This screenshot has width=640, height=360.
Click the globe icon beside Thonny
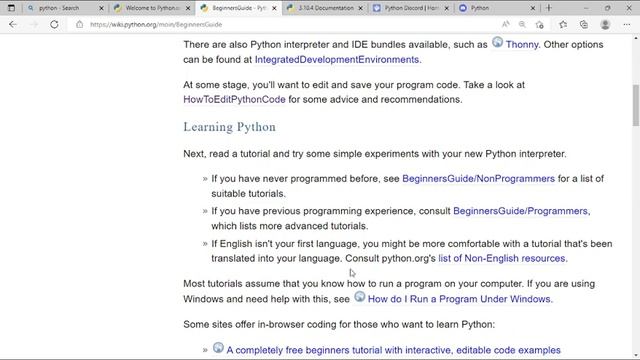pyautogui.click(x=497, y=42)
